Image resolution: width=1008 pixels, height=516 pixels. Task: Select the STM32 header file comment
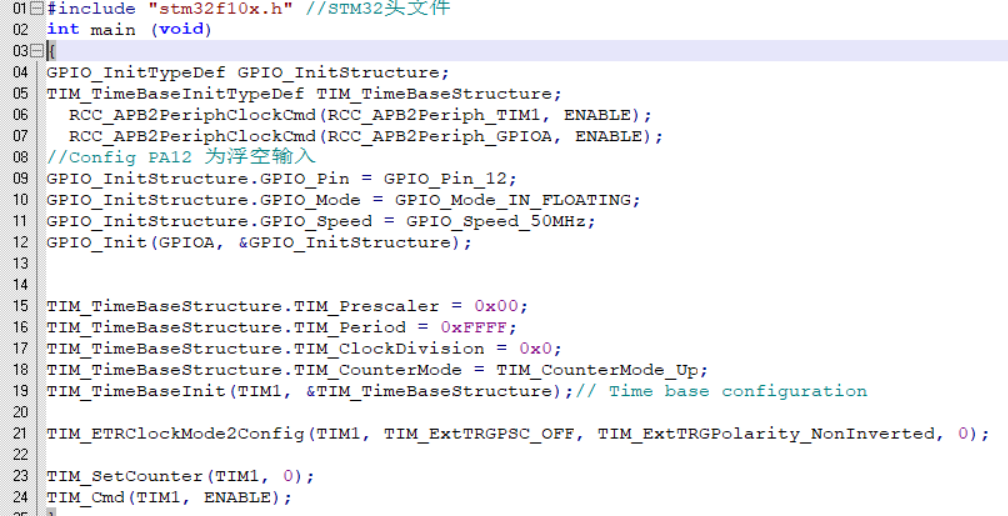[378, 8]
